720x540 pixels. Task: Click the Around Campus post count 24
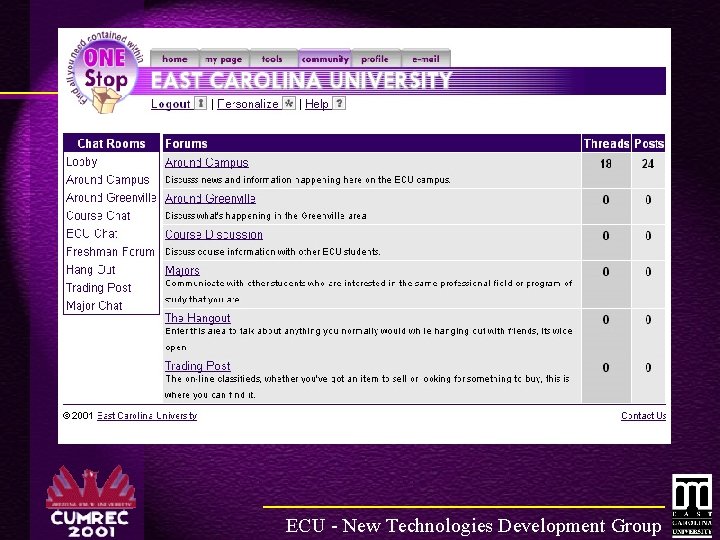(x=648, y=164)
